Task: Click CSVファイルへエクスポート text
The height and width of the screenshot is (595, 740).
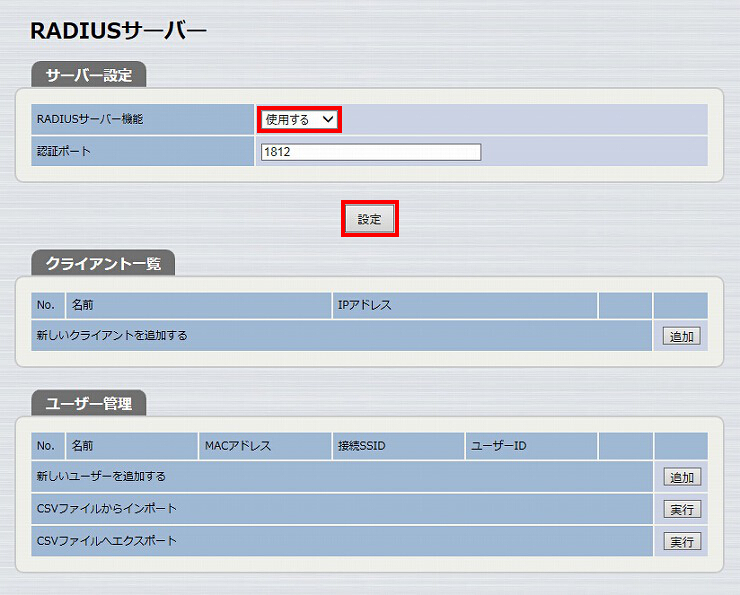Action: coord(107,540)
